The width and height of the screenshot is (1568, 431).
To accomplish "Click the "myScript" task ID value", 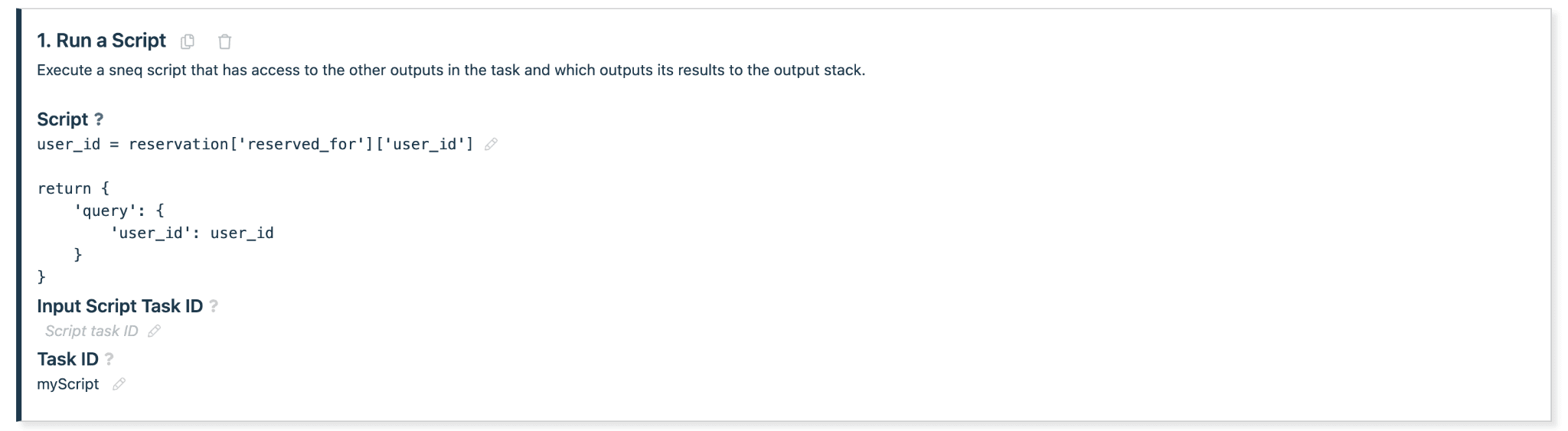I will 67,384.
